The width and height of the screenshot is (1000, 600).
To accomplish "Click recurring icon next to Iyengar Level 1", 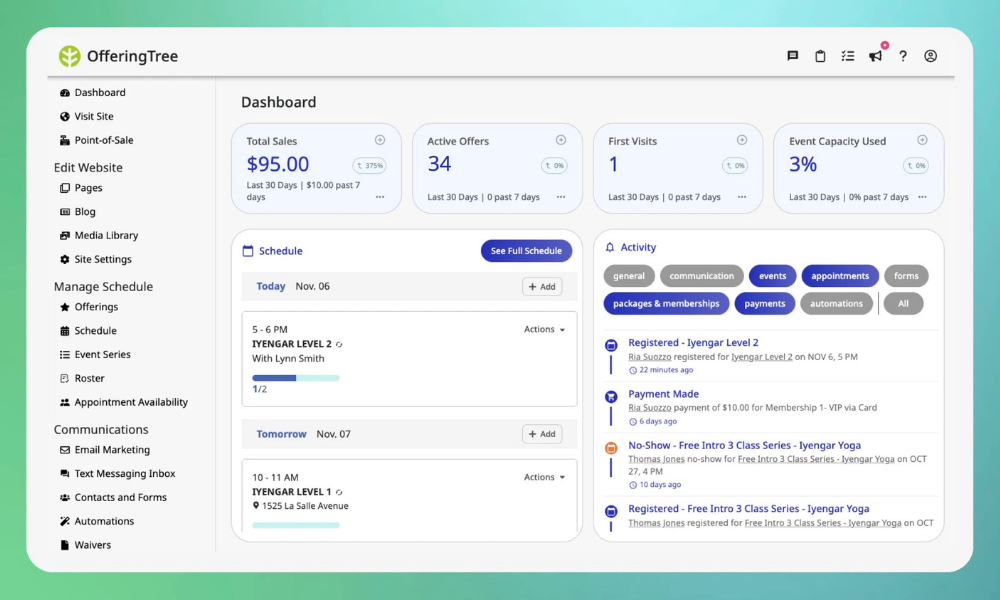I will point(339,492).
